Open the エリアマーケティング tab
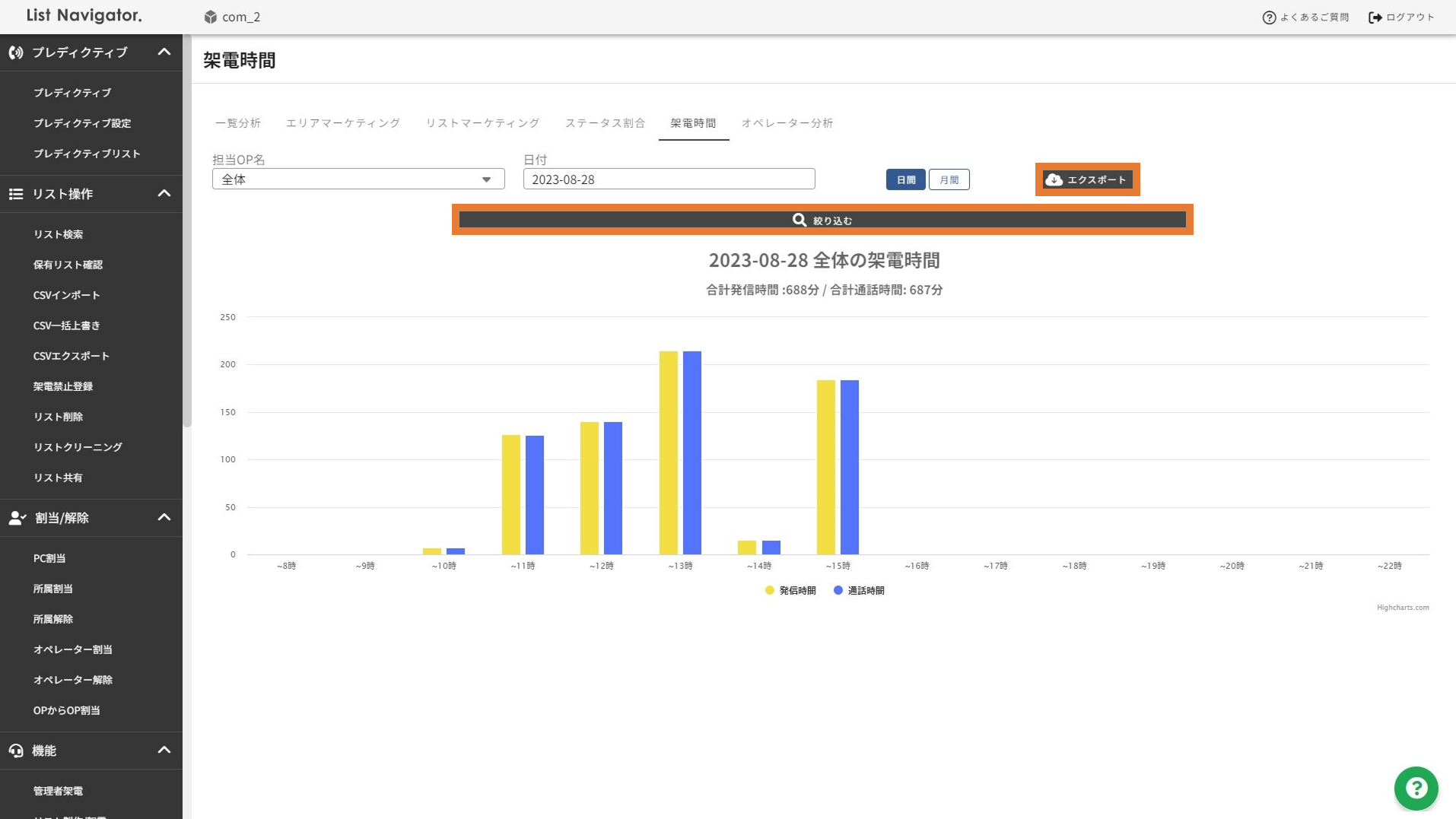 coord(342,123)
